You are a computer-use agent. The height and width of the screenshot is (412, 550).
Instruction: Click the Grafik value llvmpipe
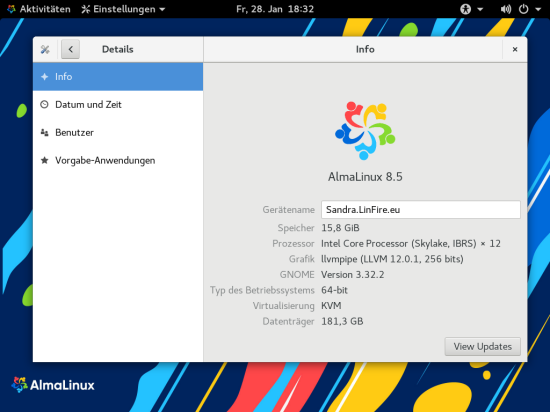click(x=392, y=259)
